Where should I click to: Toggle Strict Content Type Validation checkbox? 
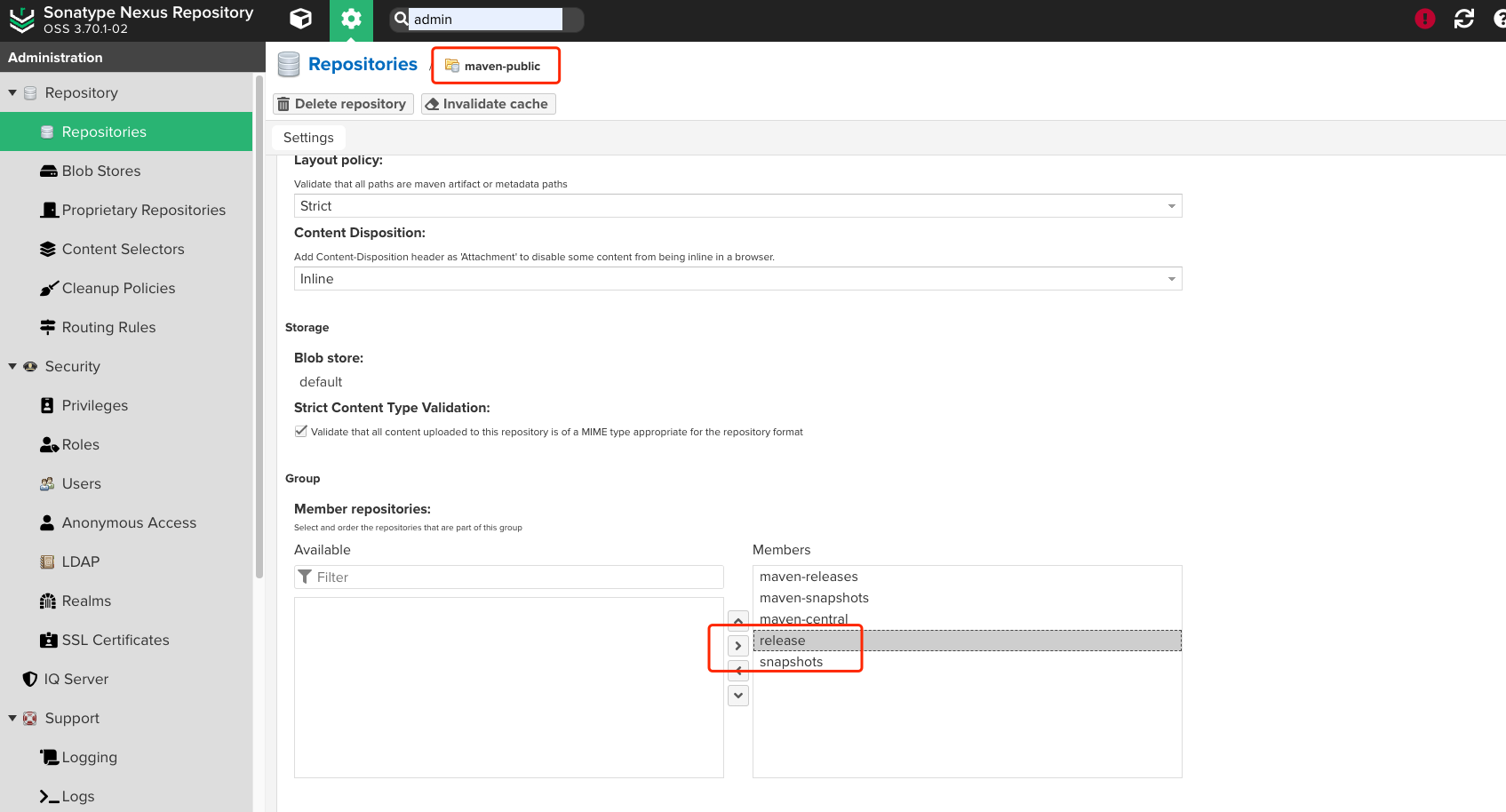(x=301, y=431)
